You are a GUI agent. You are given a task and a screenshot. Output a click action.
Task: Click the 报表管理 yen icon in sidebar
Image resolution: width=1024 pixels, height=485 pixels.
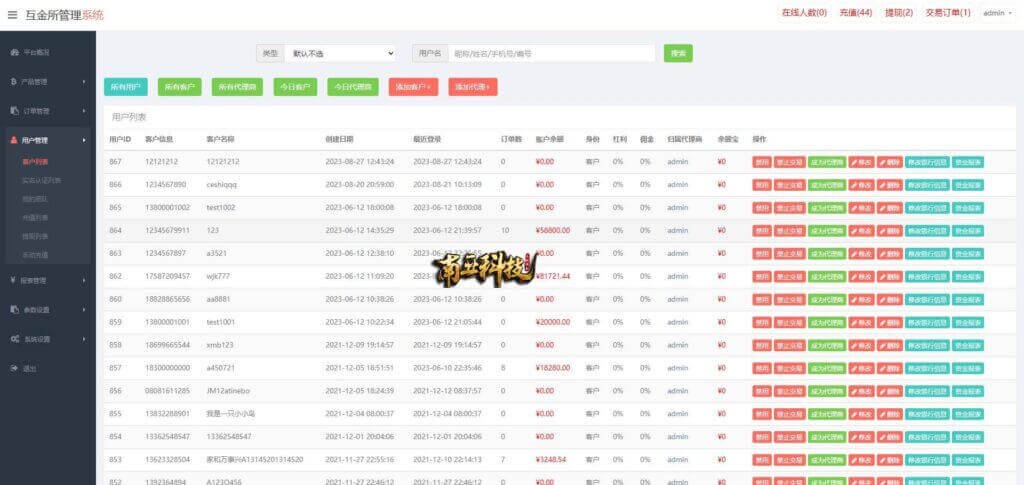[14, 280]
